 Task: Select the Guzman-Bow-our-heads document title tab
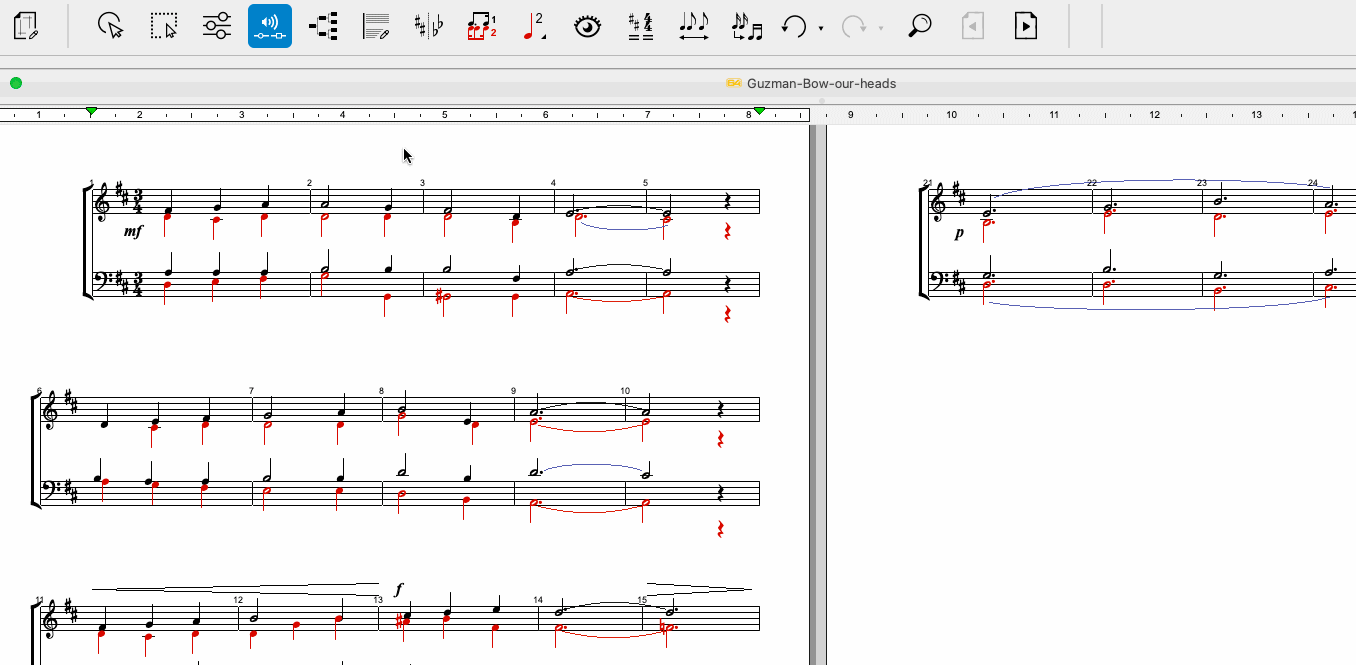pos(821,83)
